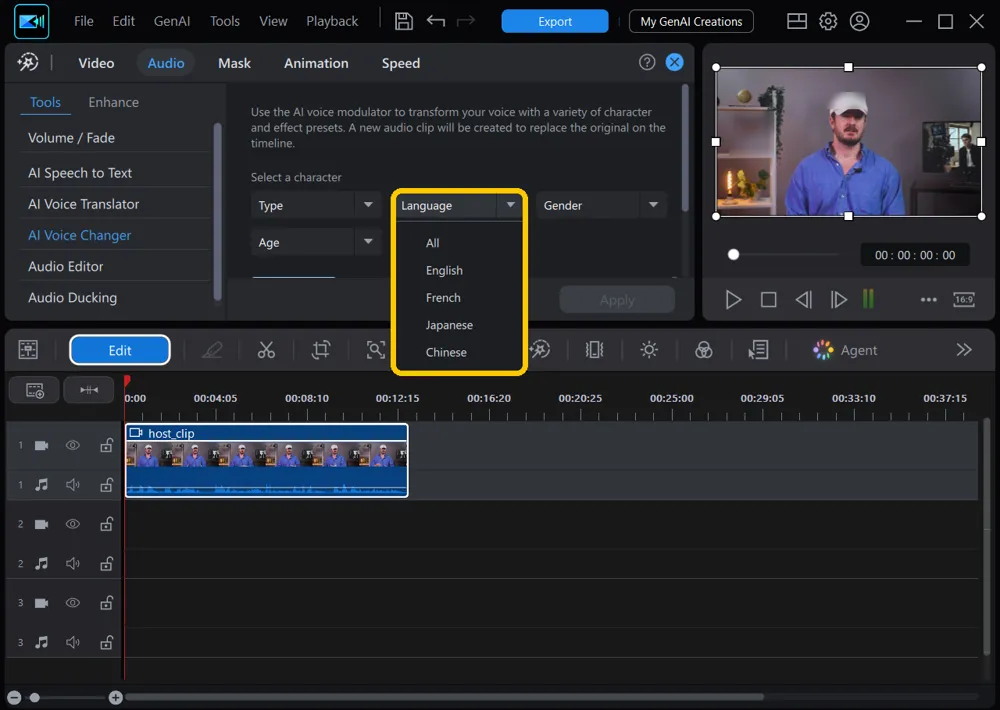Switch to the Animation tab

tap(316, 63)
